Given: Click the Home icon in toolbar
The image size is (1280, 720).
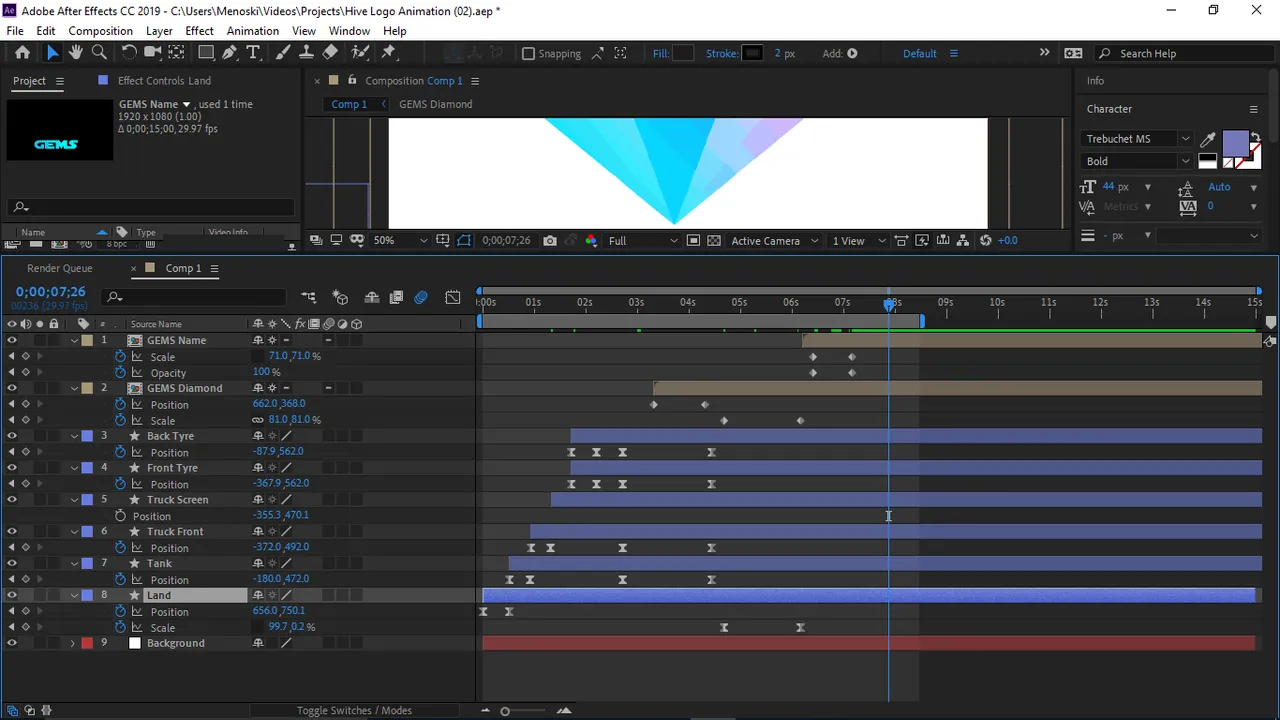Looking at the screenshot, I should [22, 53].
